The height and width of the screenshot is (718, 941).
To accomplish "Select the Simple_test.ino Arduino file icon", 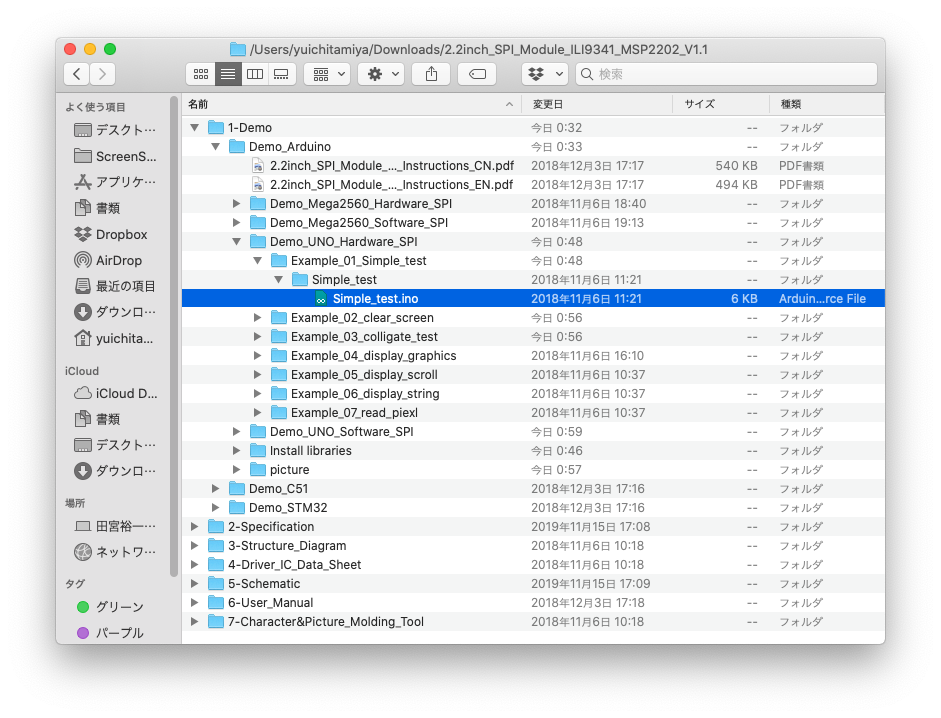I will 321,298.
